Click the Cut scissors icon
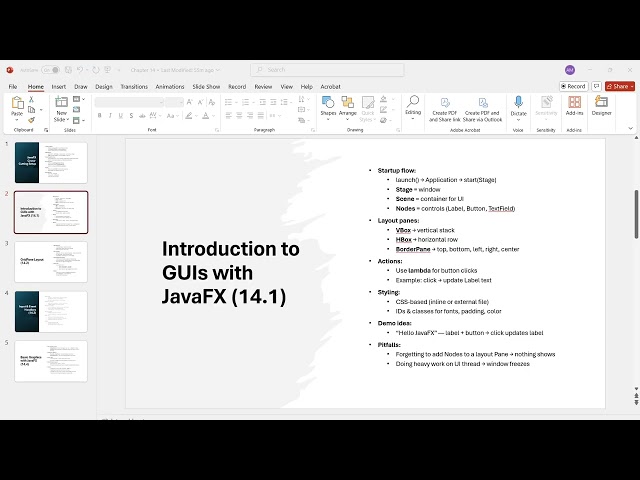This screenshot has height=480, width=640. tap(31, 100)
